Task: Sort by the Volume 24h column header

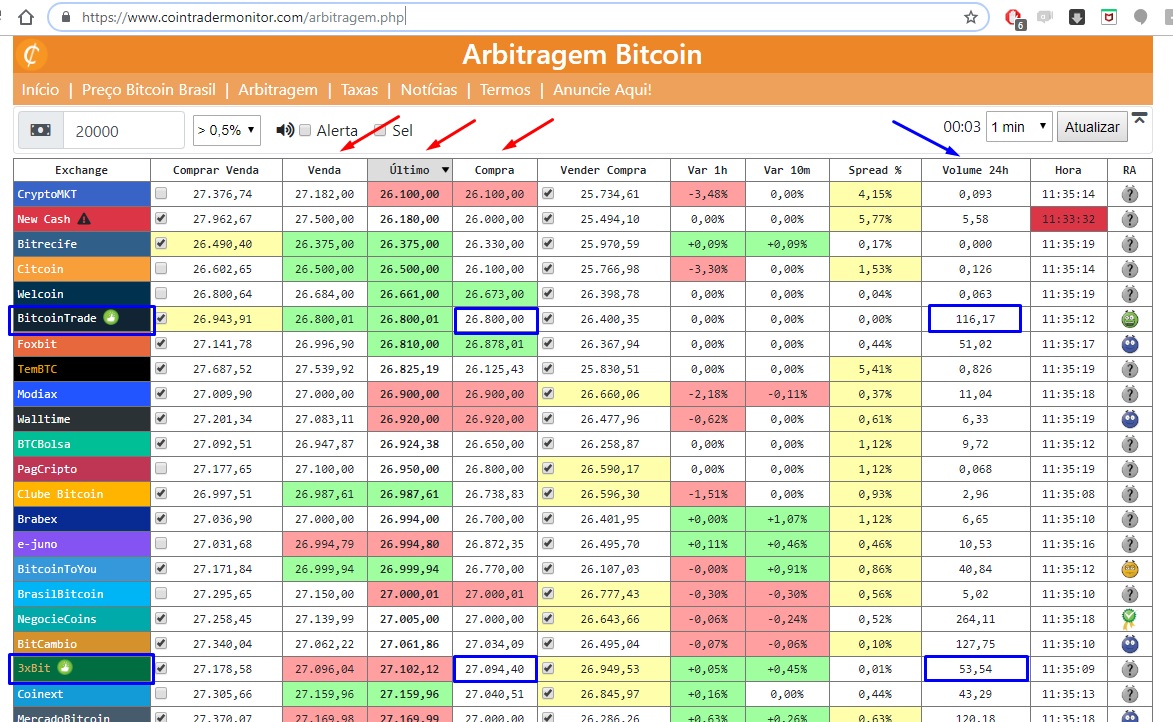Action: (x=976, y=170)
